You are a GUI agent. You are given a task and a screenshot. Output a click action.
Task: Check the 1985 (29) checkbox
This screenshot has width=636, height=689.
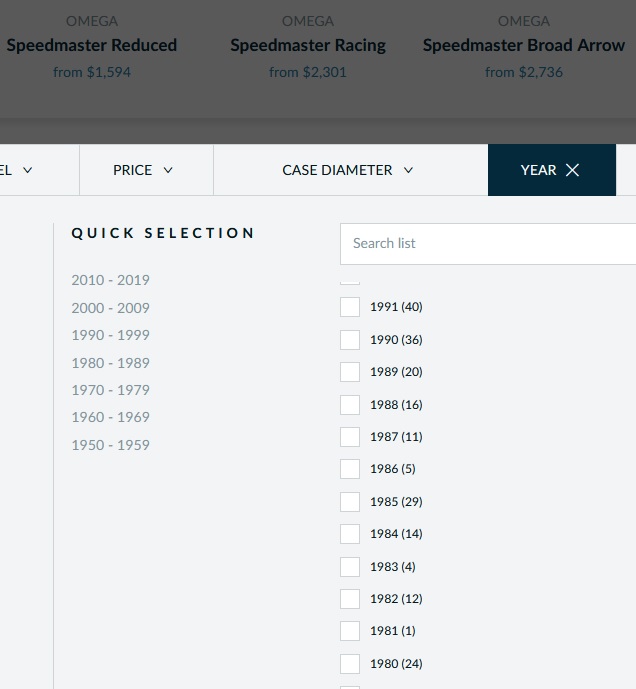point(350,502)
